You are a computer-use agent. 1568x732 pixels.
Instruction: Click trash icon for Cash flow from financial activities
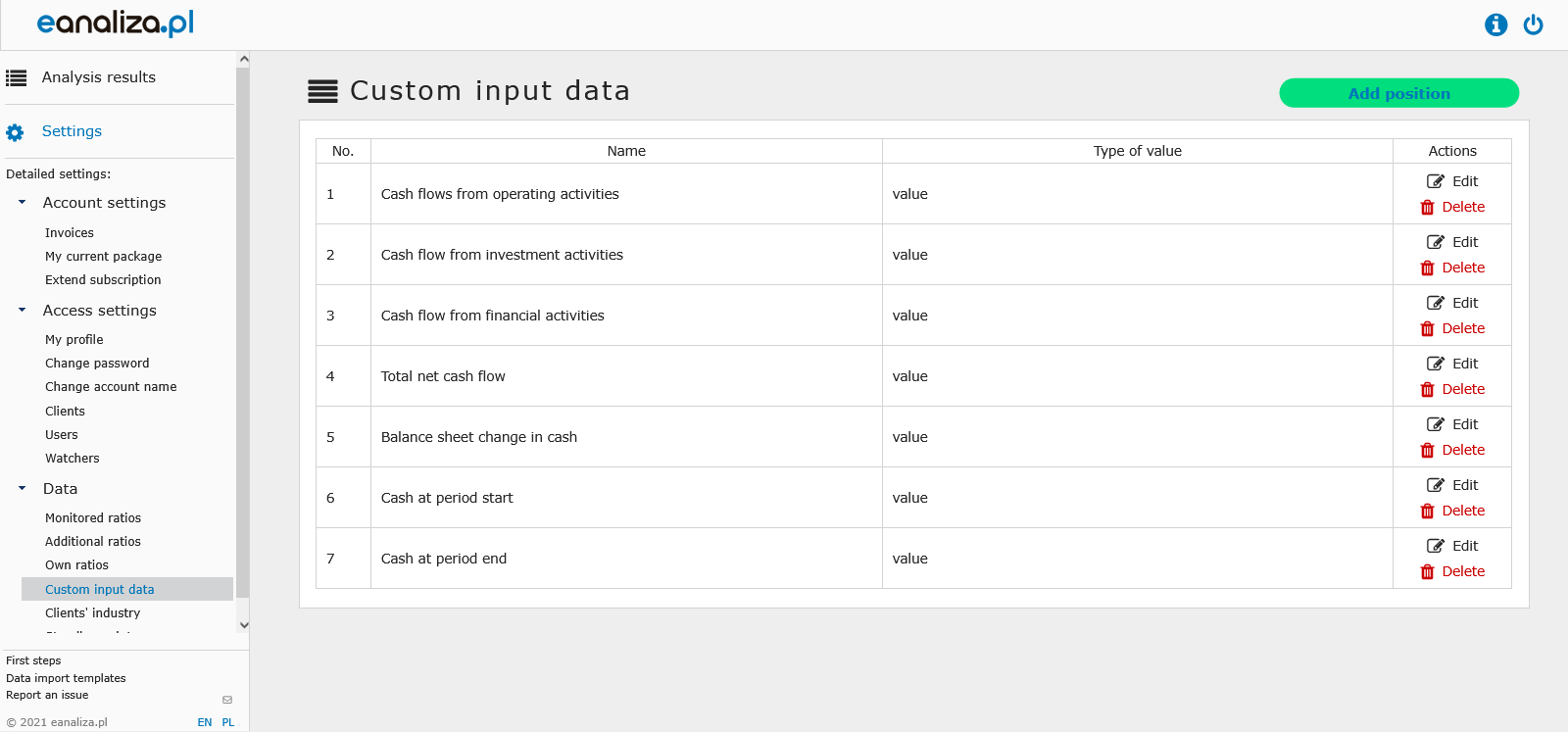1428,329
